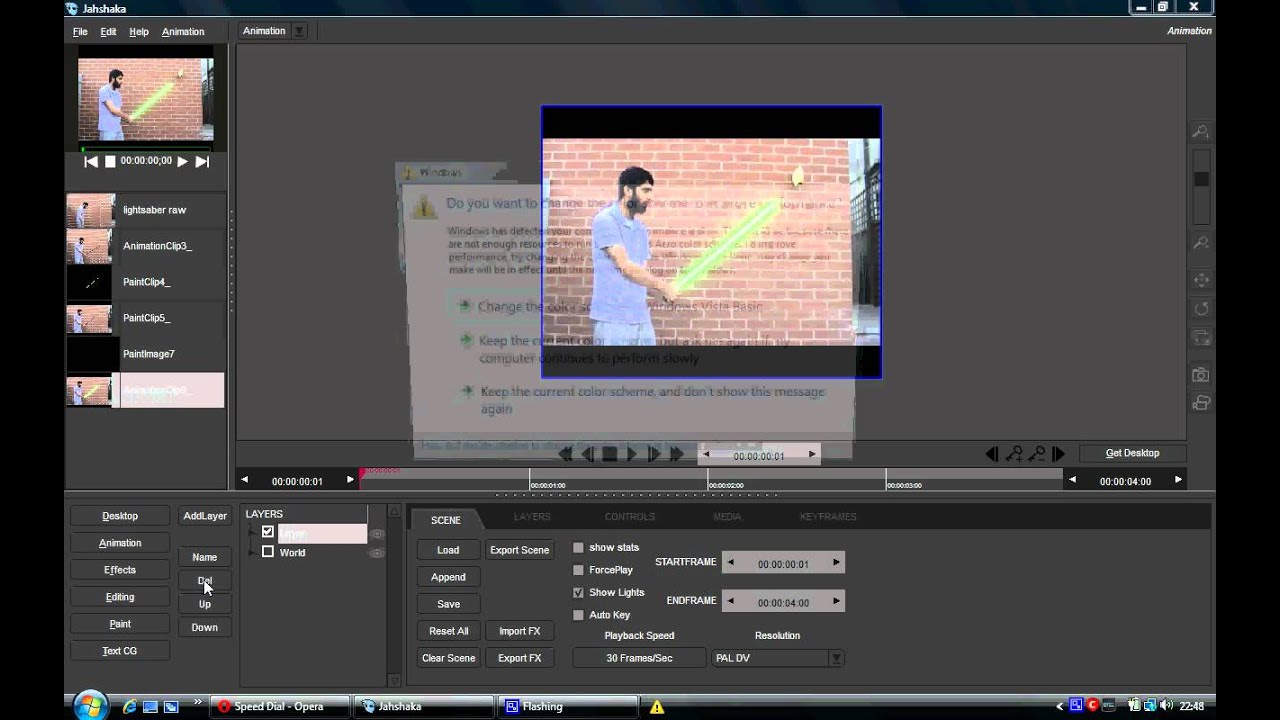The image size is (1280, 720).
Task: Click the Import FX button
Action: [519, 631]
